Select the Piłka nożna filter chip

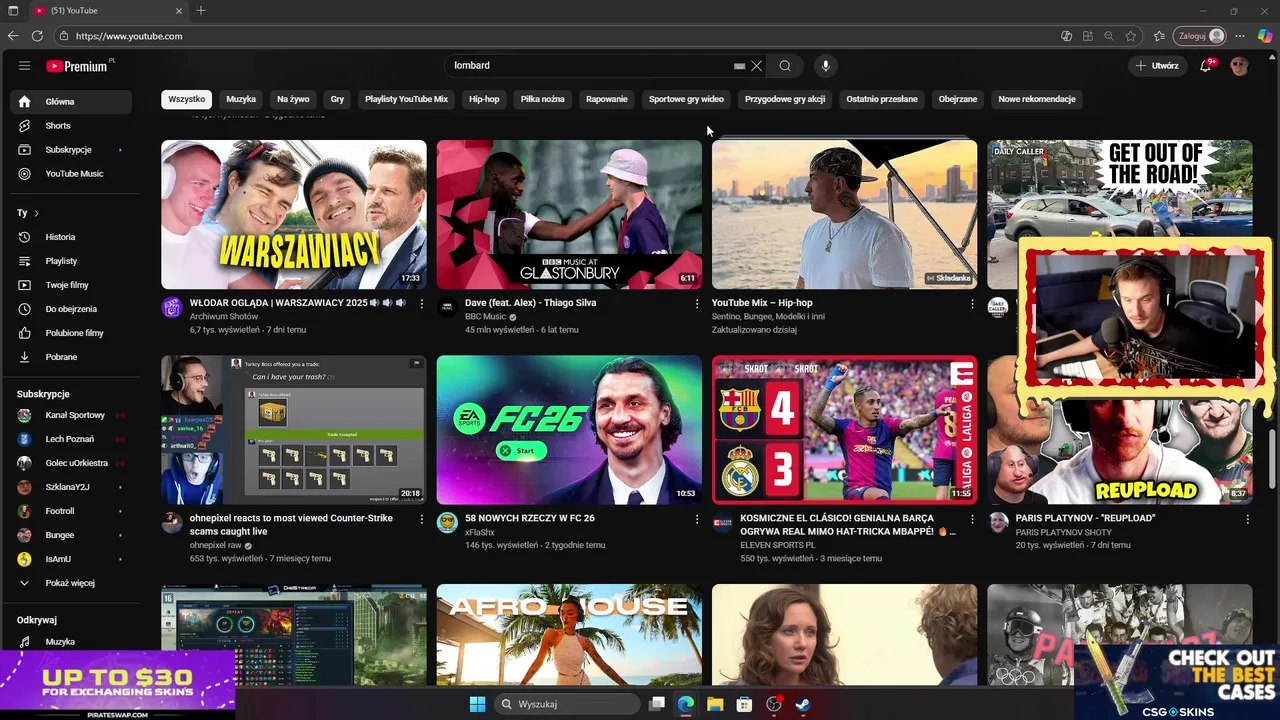[542, 99]
